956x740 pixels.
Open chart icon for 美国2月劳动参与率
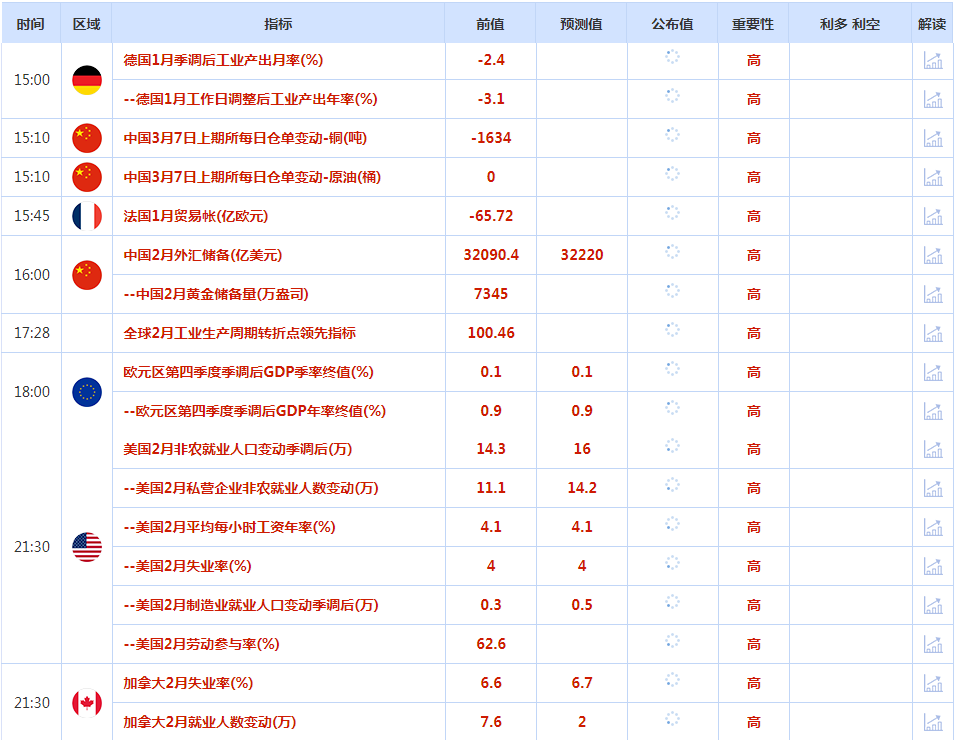[x=933, y=644]
